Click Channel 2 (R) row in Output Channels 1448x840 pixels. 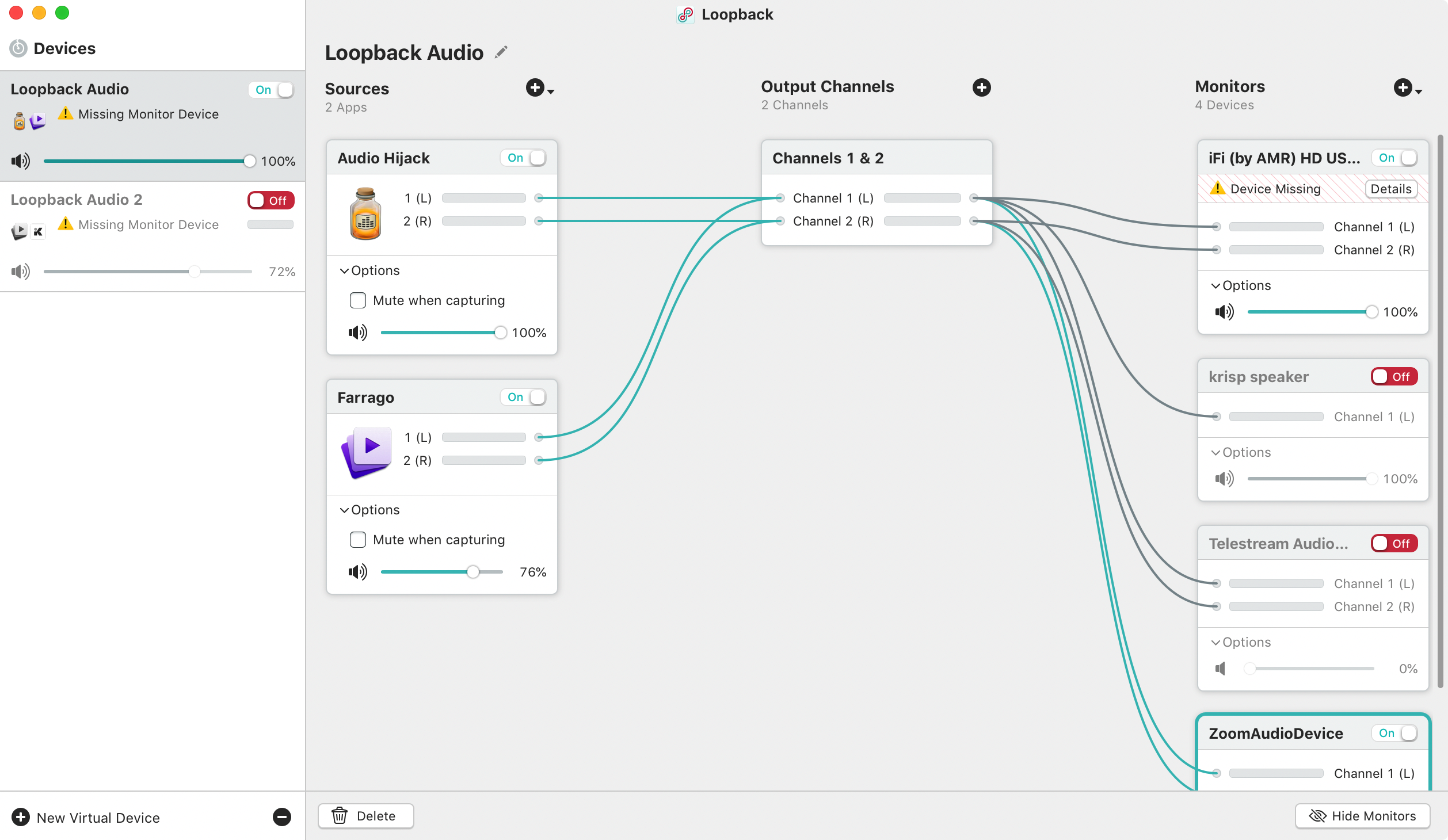pos(877,221)
